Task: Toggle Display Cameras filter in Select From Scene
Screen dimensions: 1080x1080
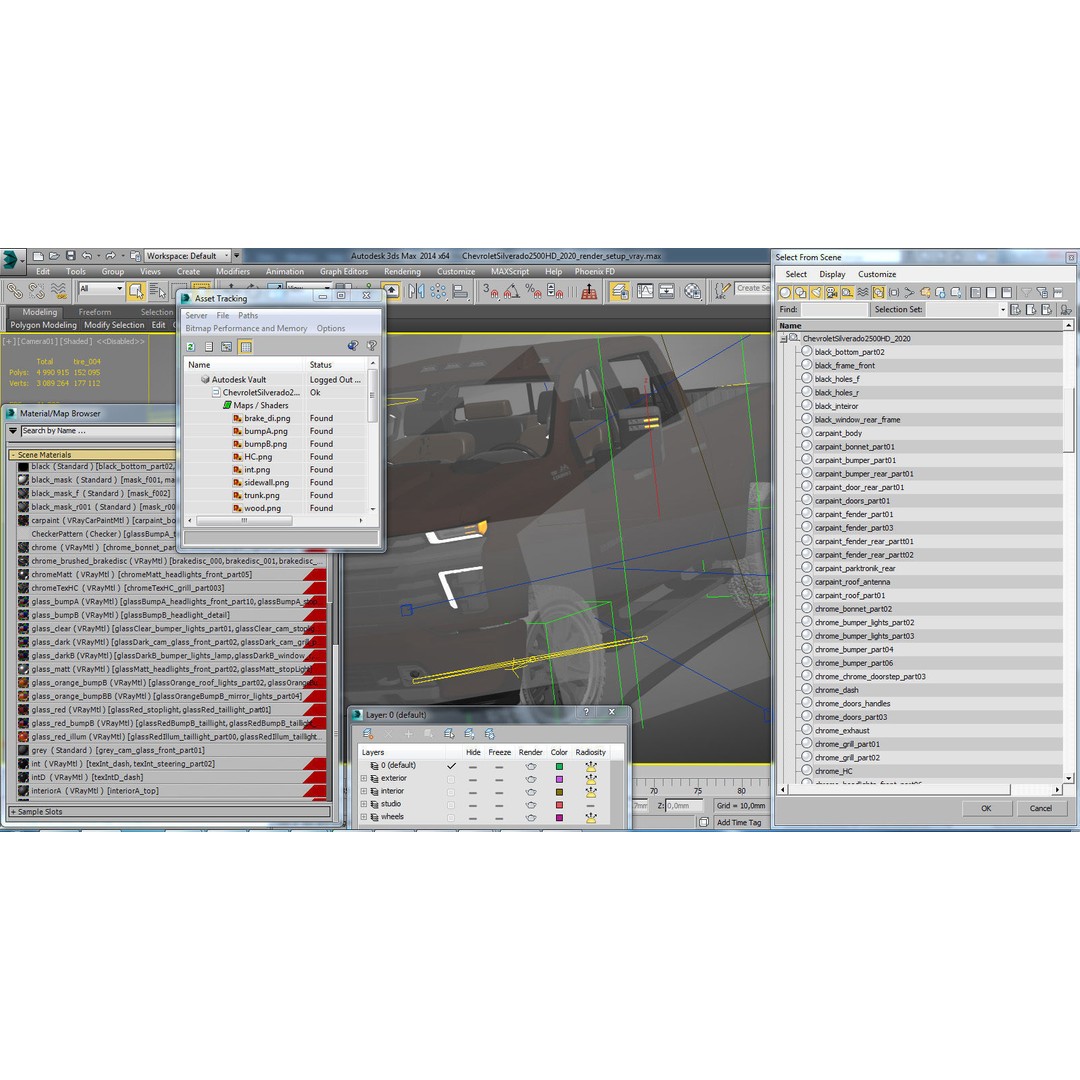Action: click(832, 293)
